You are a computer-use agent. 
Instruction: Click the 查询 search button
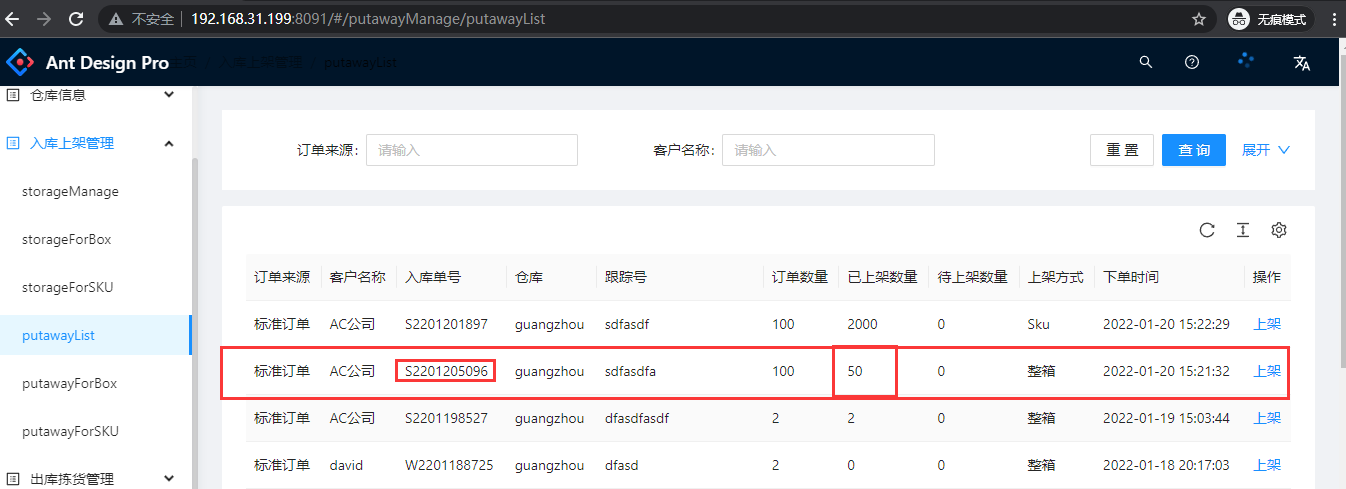[1193, 150]
